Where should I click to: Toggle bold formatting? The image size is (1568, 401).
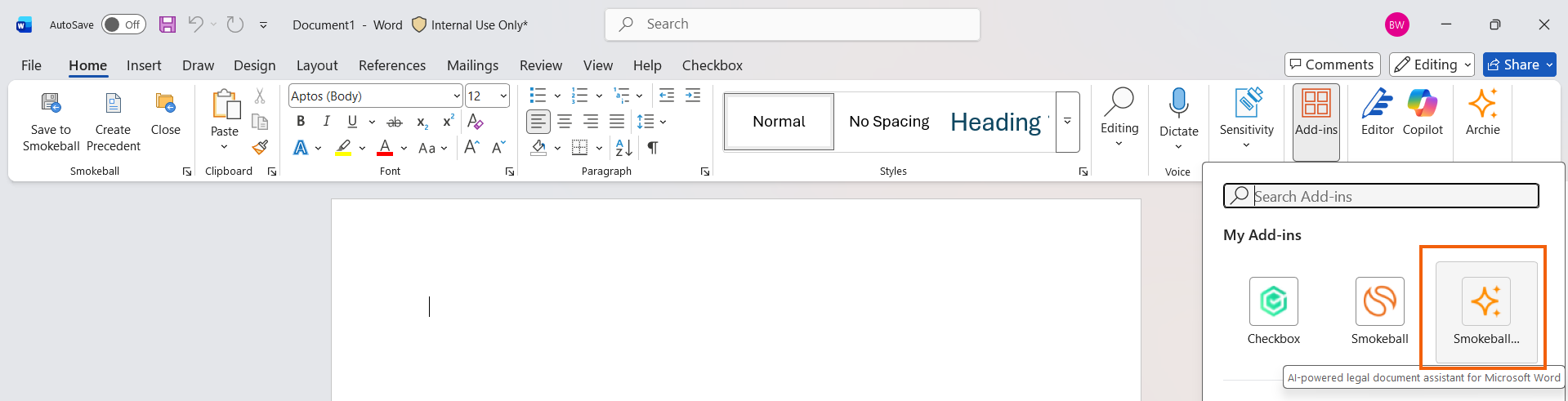click(301, 122)
